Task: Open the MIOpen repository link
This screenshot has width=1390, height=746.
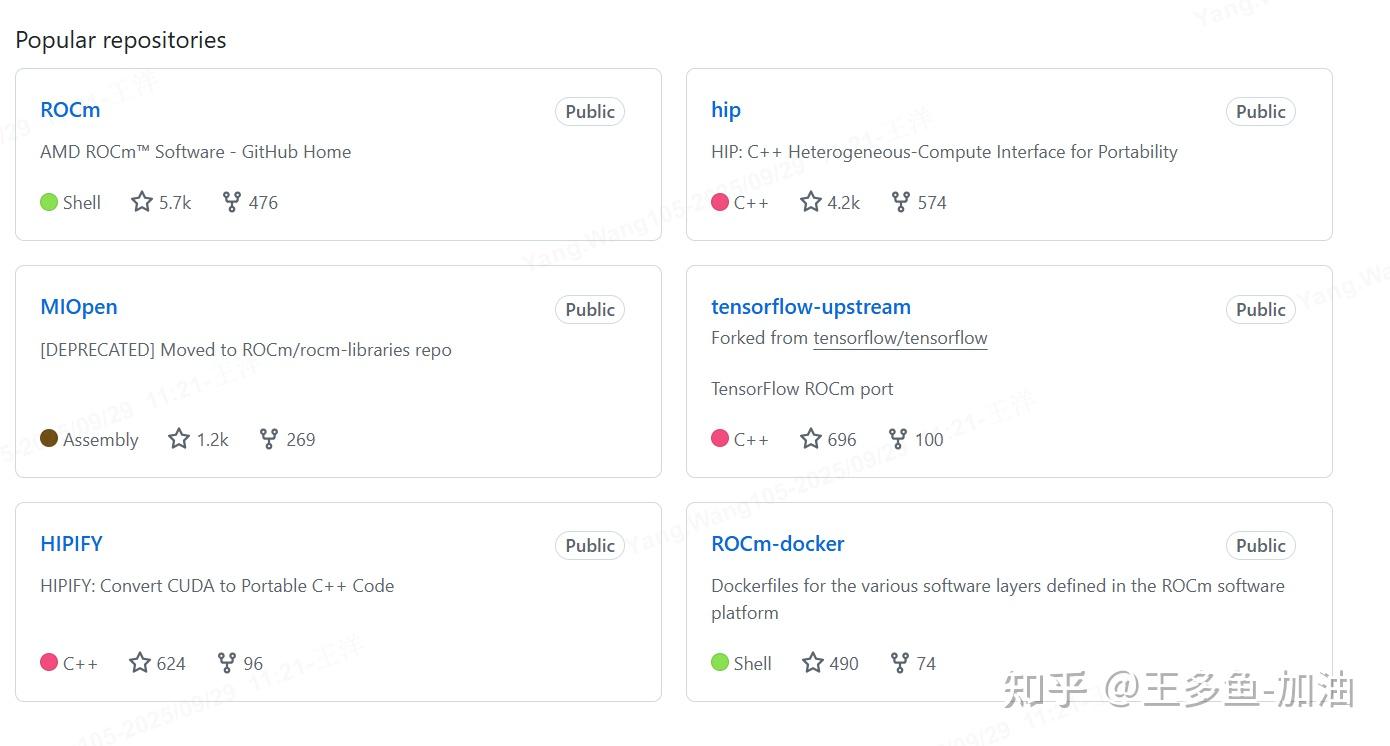Action: coord(79,307)
